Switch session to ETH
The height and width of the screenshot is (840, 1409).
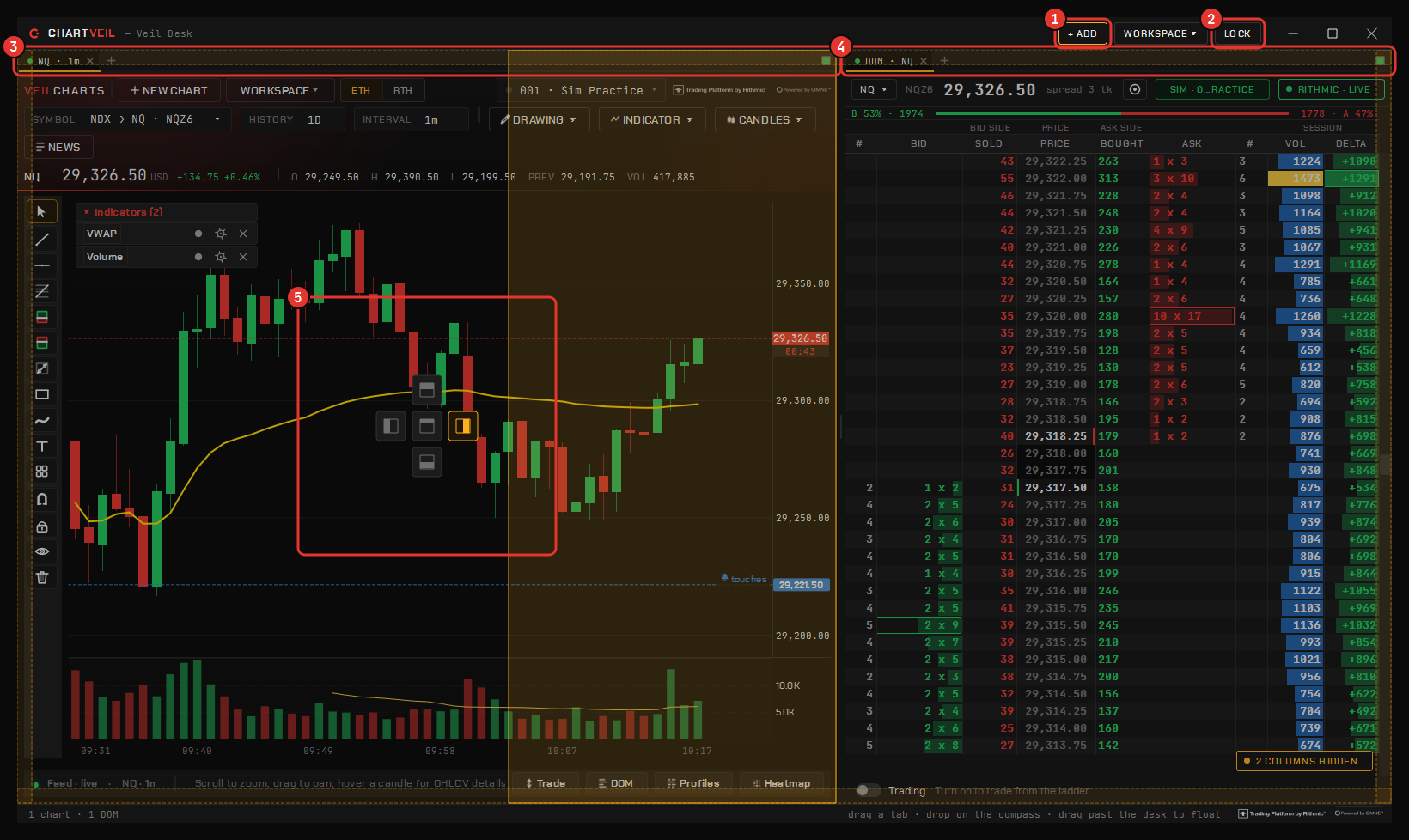point(361,90)
